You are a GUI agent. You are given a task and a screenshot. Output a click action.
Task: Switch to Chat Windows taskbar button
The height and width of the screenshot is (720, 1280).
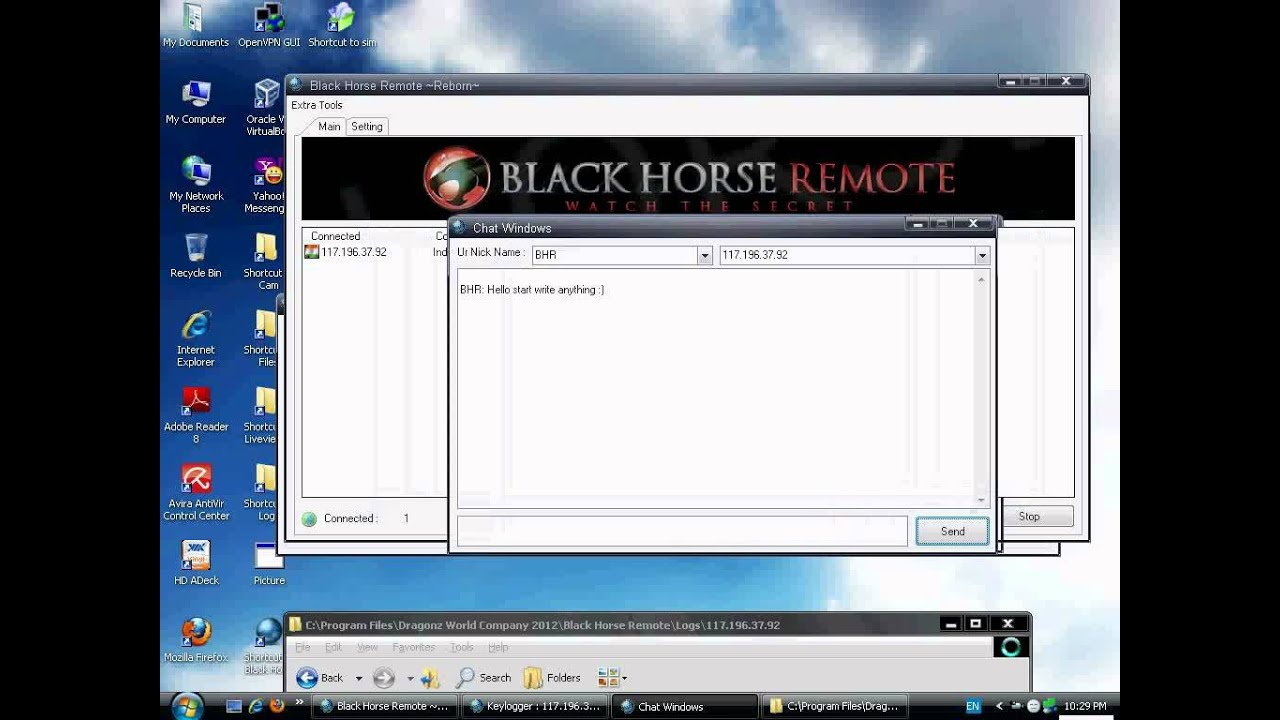[685, 706]
